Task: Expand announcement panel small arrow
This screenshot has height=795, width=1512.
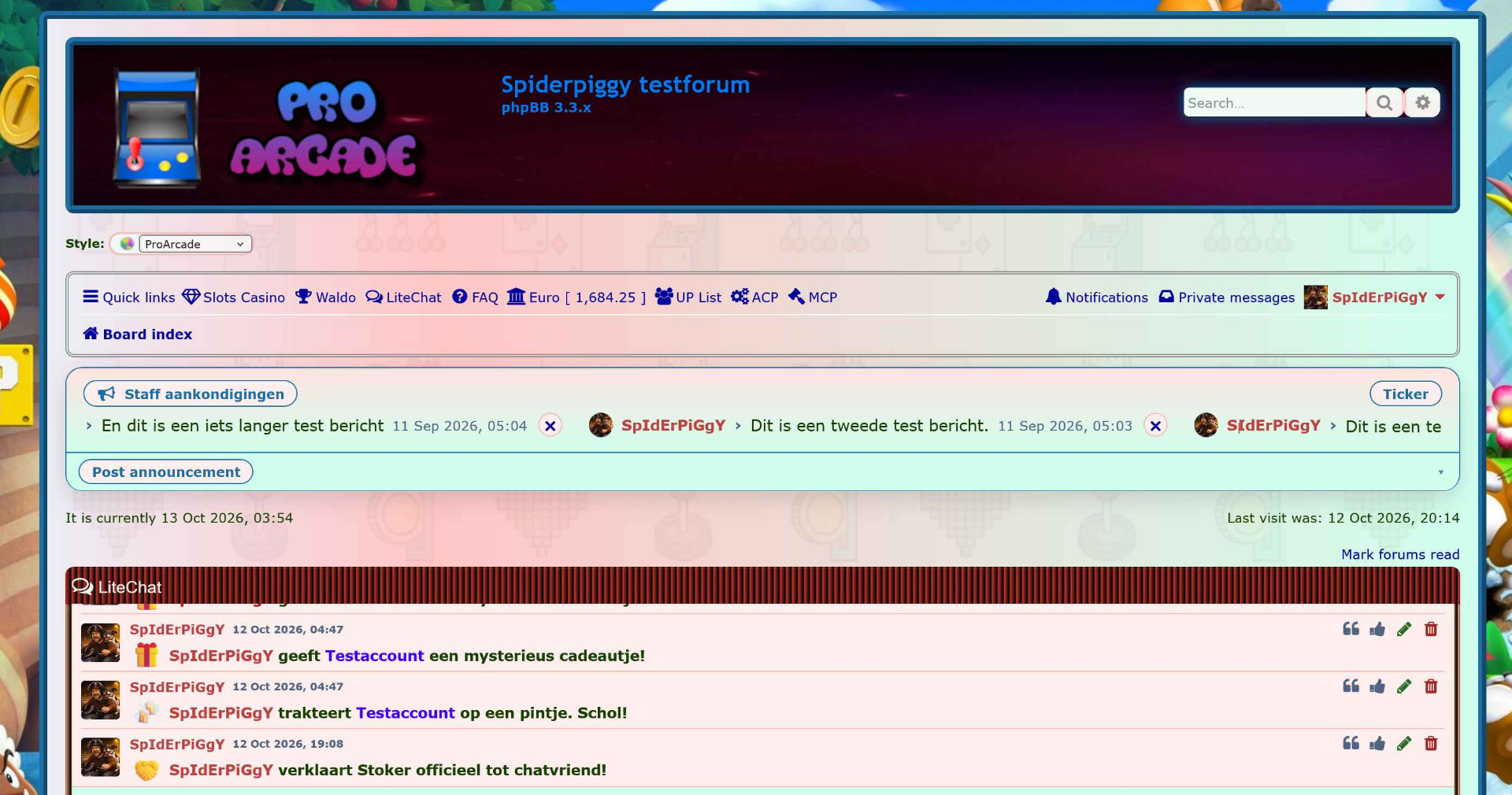Action: point(1441,472)
